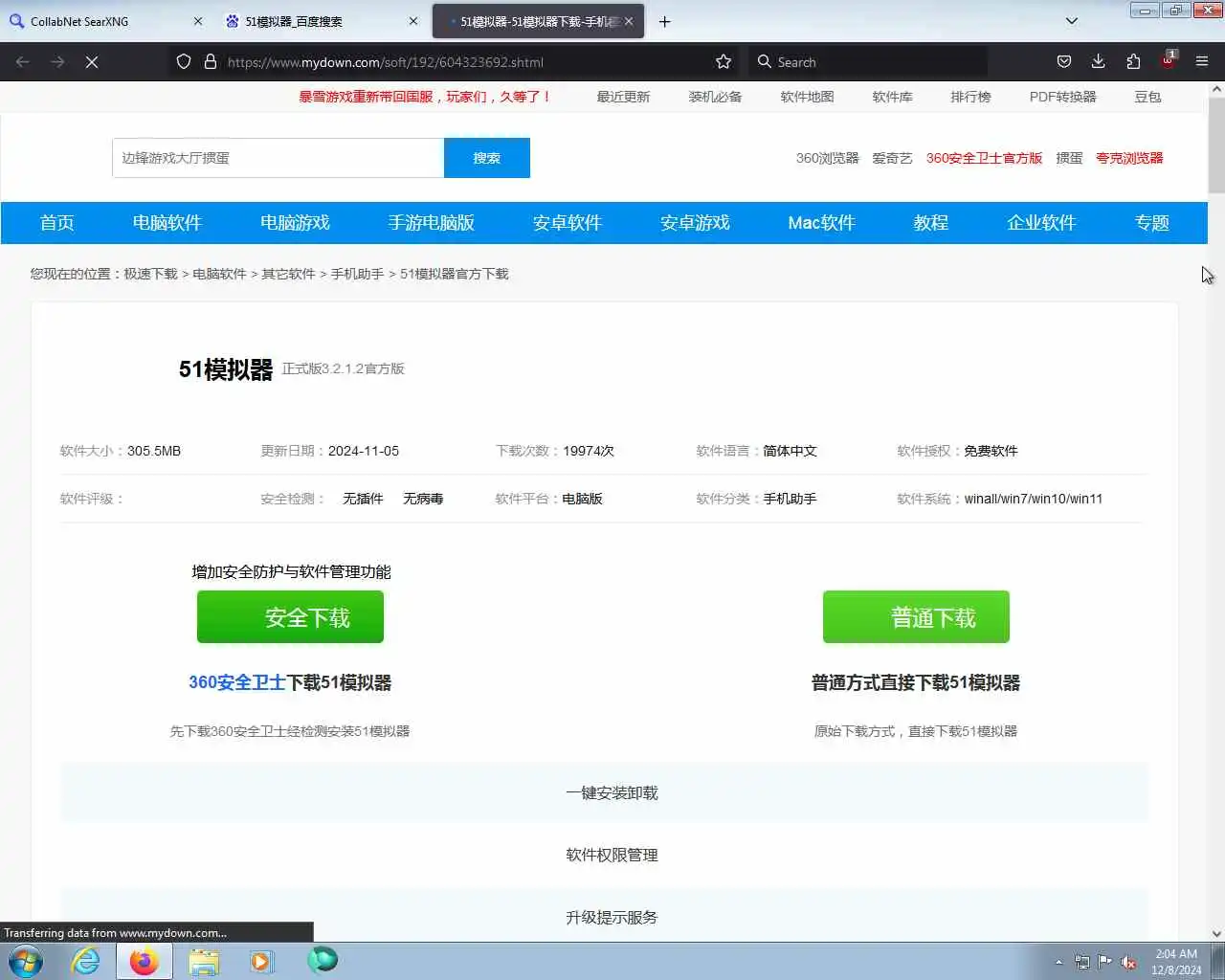This screenshot has width=1225, height=980.
Task: Open 最近更新 top link
Action: pos(623,97)
